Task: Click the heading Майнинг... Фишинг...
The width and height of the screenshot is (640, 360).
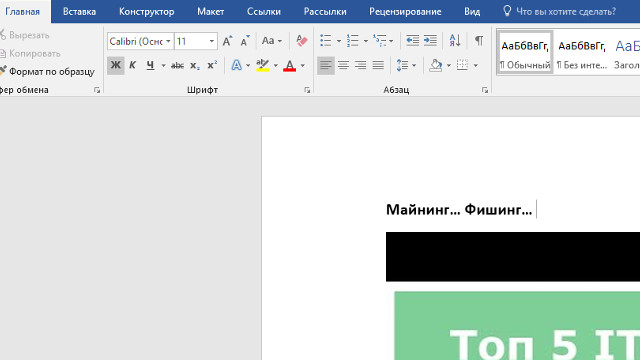Action: tap(459, 209)
